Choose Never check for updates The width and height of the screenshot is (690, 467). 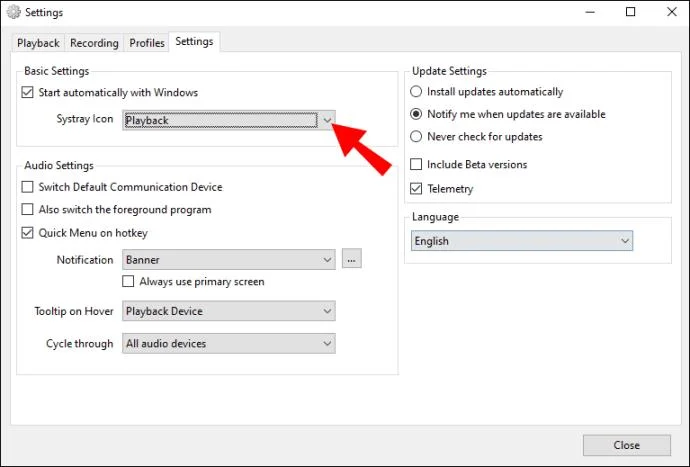[x=416, y=136]
